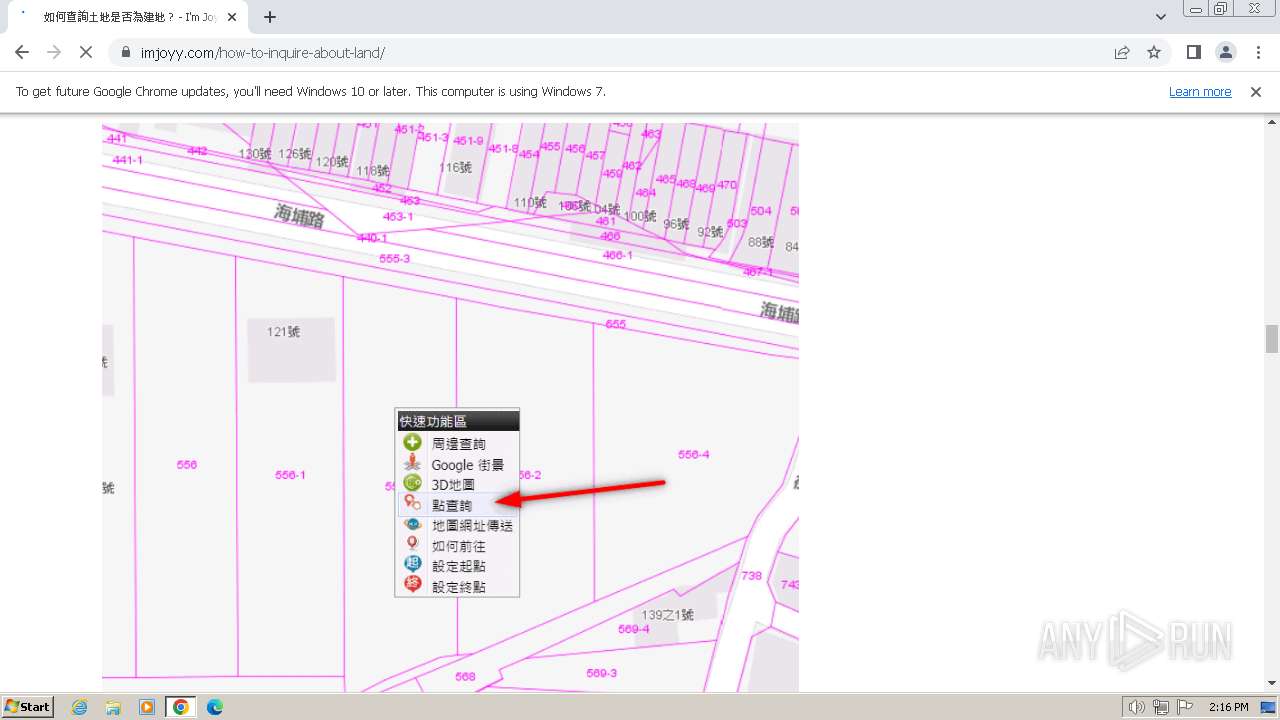Click the 3D地圖 green icon
This screenshot has width=1280, height=720.
pyautogui.click(x=412, y=484)
